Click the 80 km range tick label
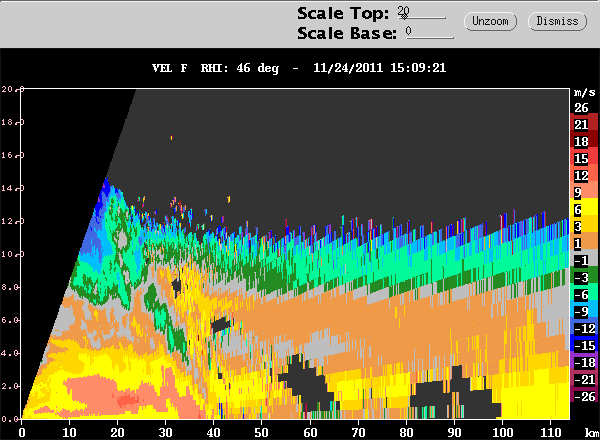This screenshot has height=440, width=600. pos(406,433)
